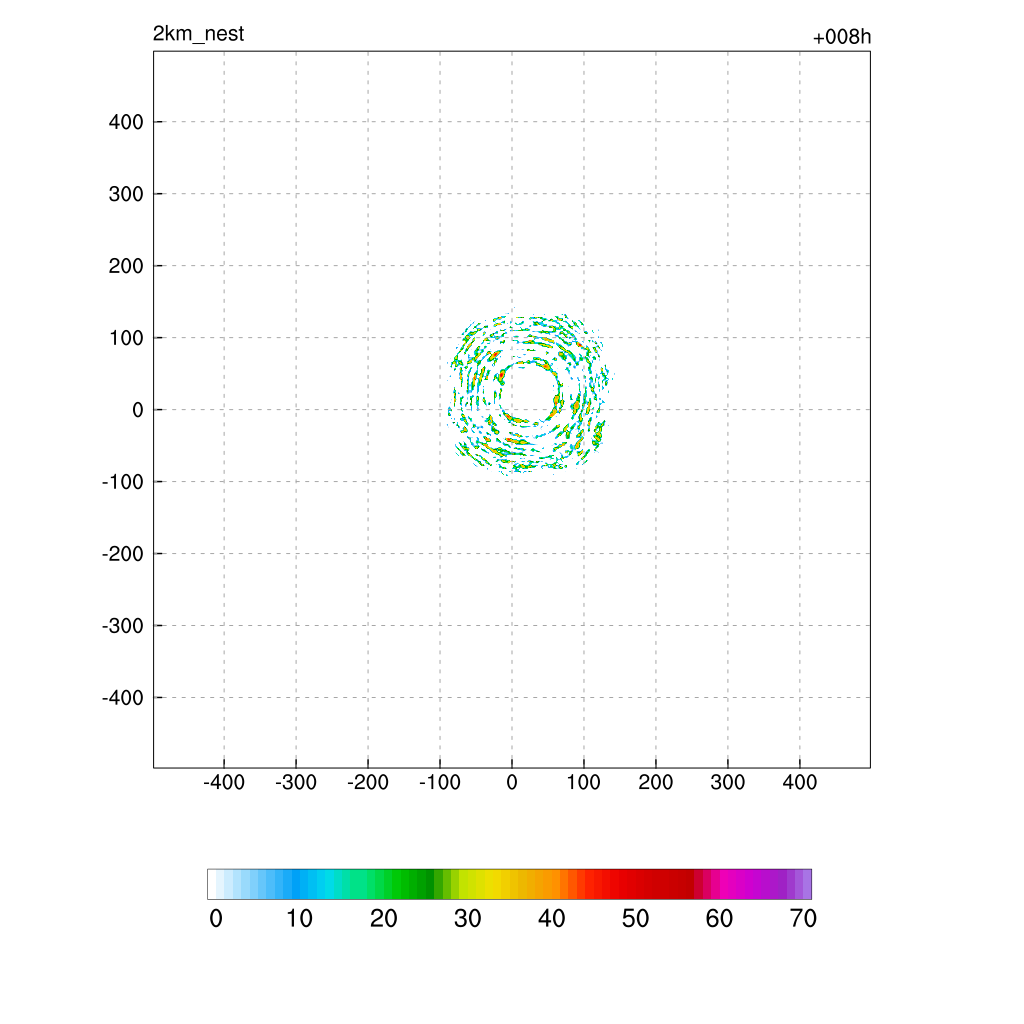Select the y-axis tick label "200"
The image size is (1024, 1024).
click(126, 266)
